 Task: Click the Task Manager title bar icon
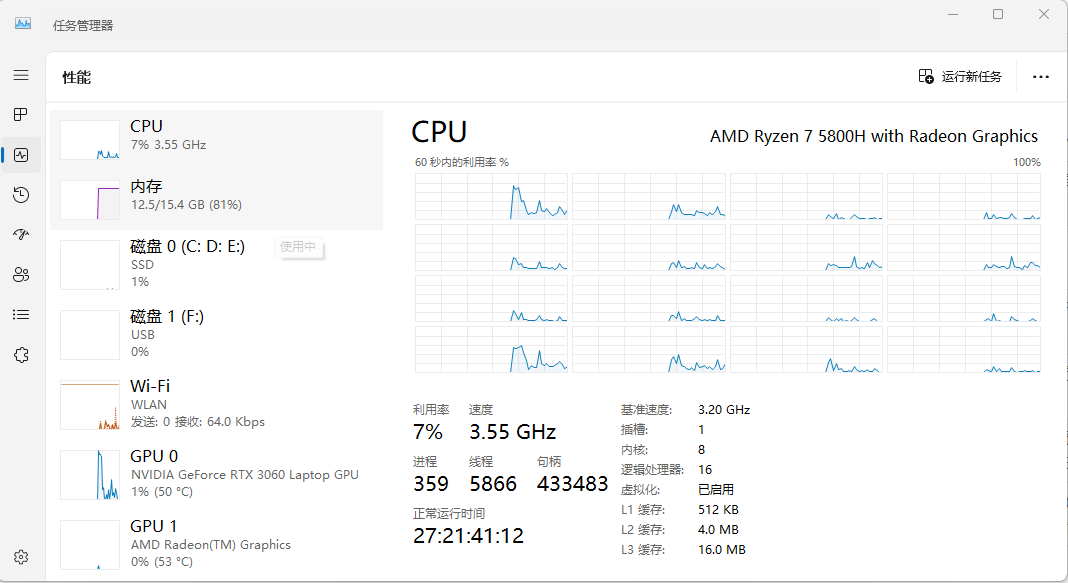pos(23,24)
